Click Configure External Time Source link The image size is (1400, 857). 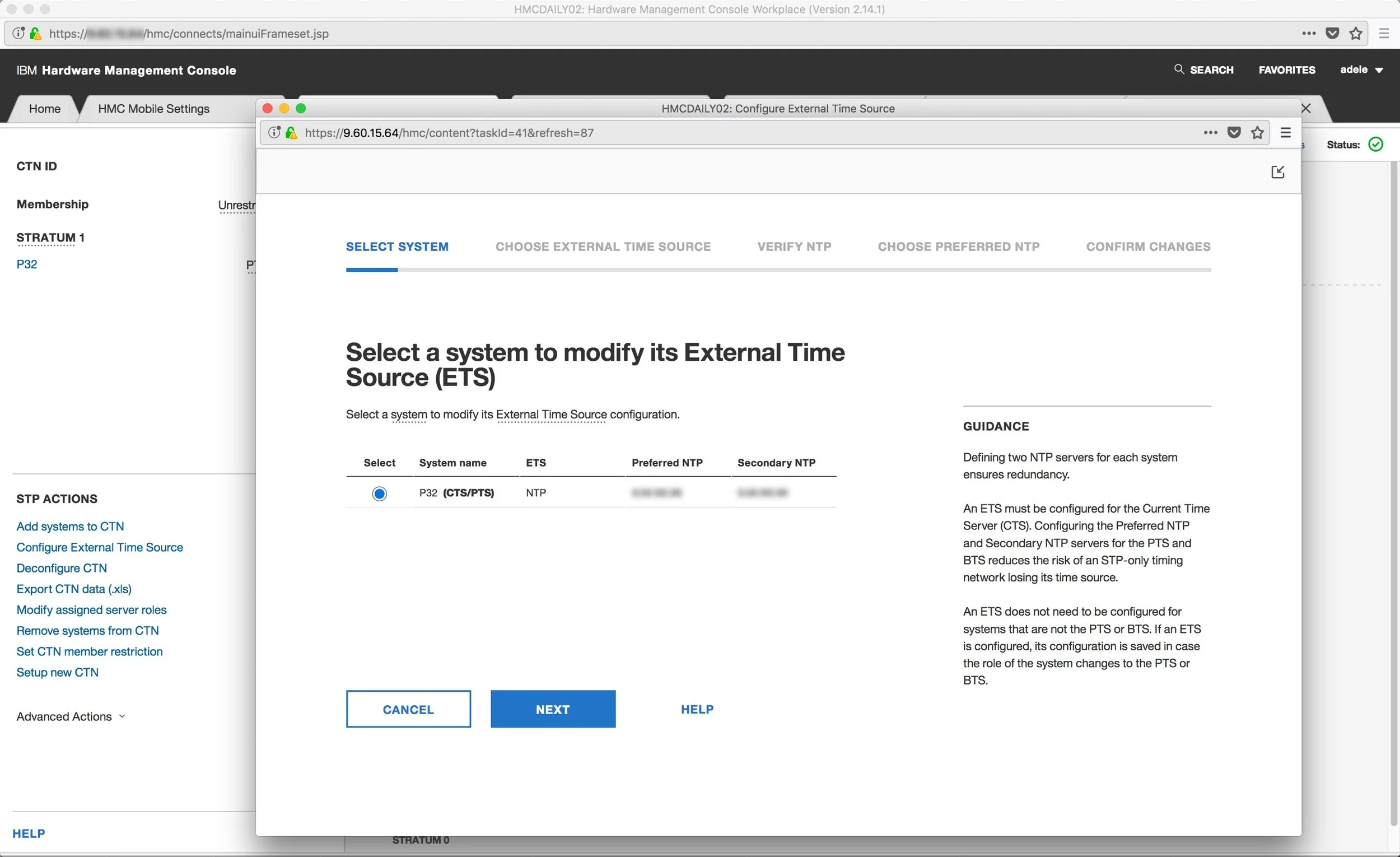pos(100,547)
